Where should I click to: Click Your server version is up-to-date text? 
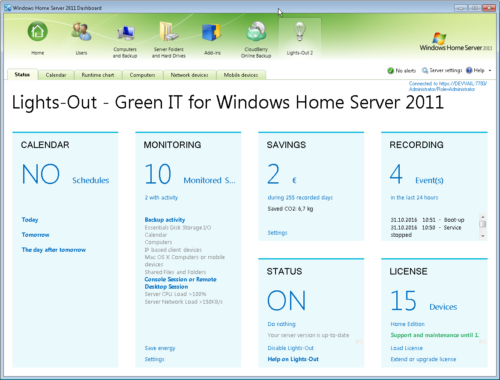pos(308,335)
